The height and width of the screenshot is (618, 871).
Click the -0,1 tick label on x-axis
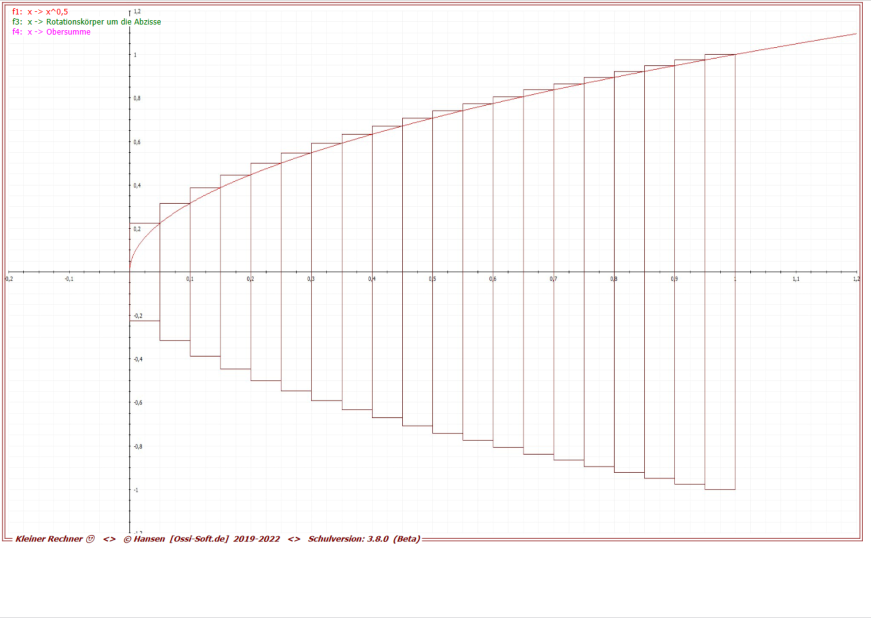pos(68,279)
